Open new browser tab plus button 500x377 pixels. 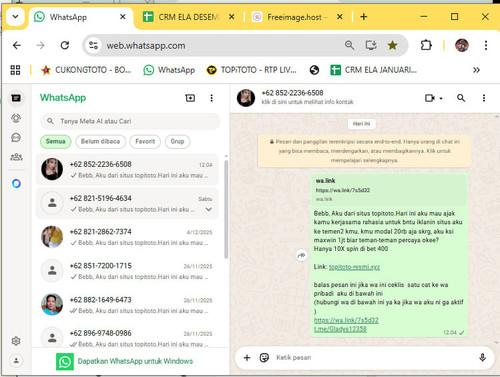point(364,17)
